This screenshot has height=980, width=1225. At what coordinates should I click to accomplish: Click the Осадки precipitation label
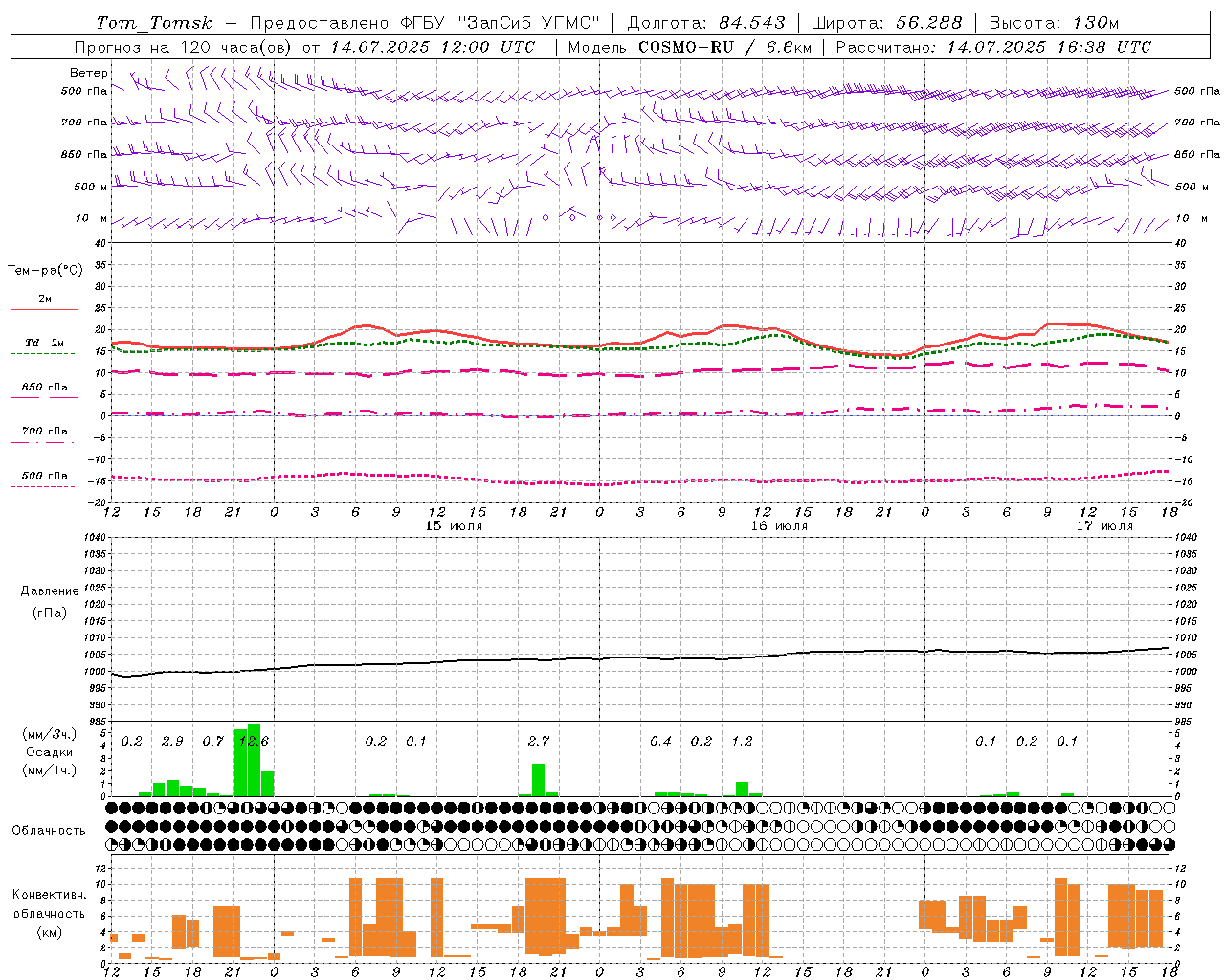[x=49, y=752]
